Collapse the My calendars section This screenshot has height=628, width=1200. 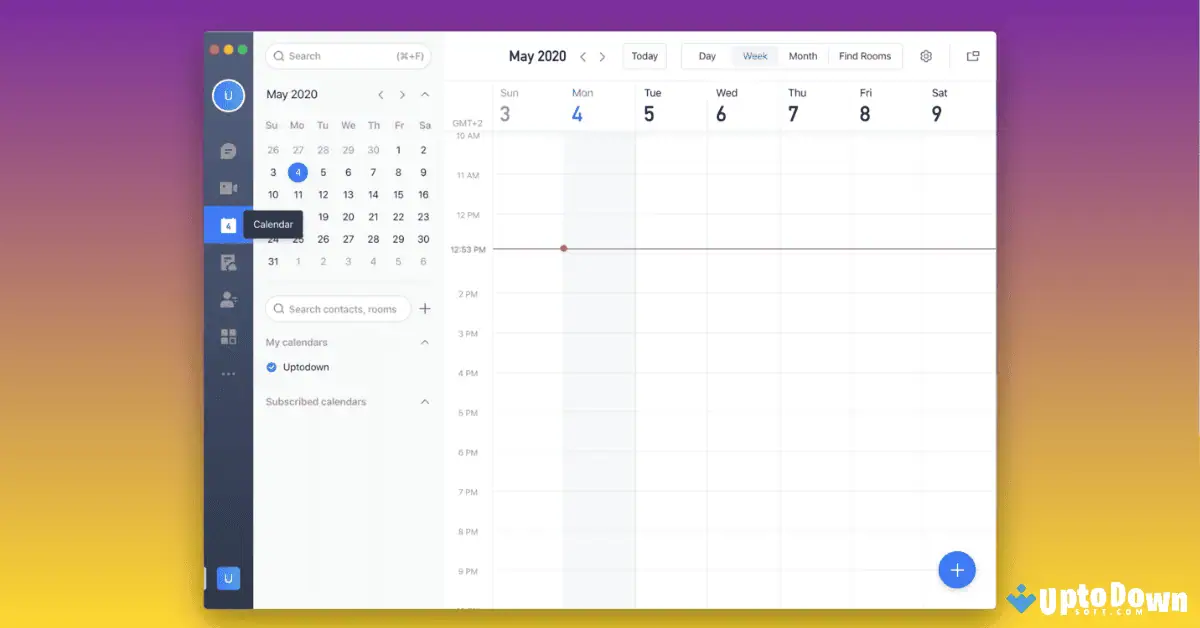[424, 342]
